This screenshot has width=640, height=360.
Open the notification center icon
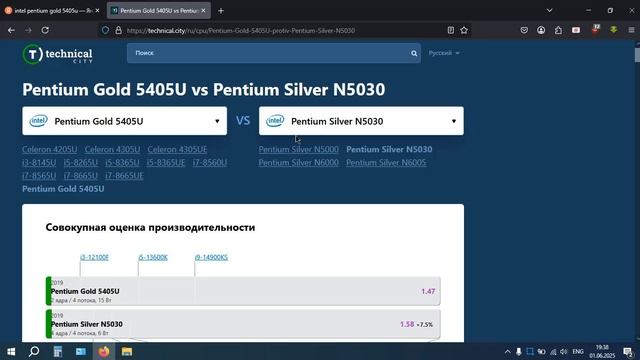pyautogui.click(x=628, y=351)
